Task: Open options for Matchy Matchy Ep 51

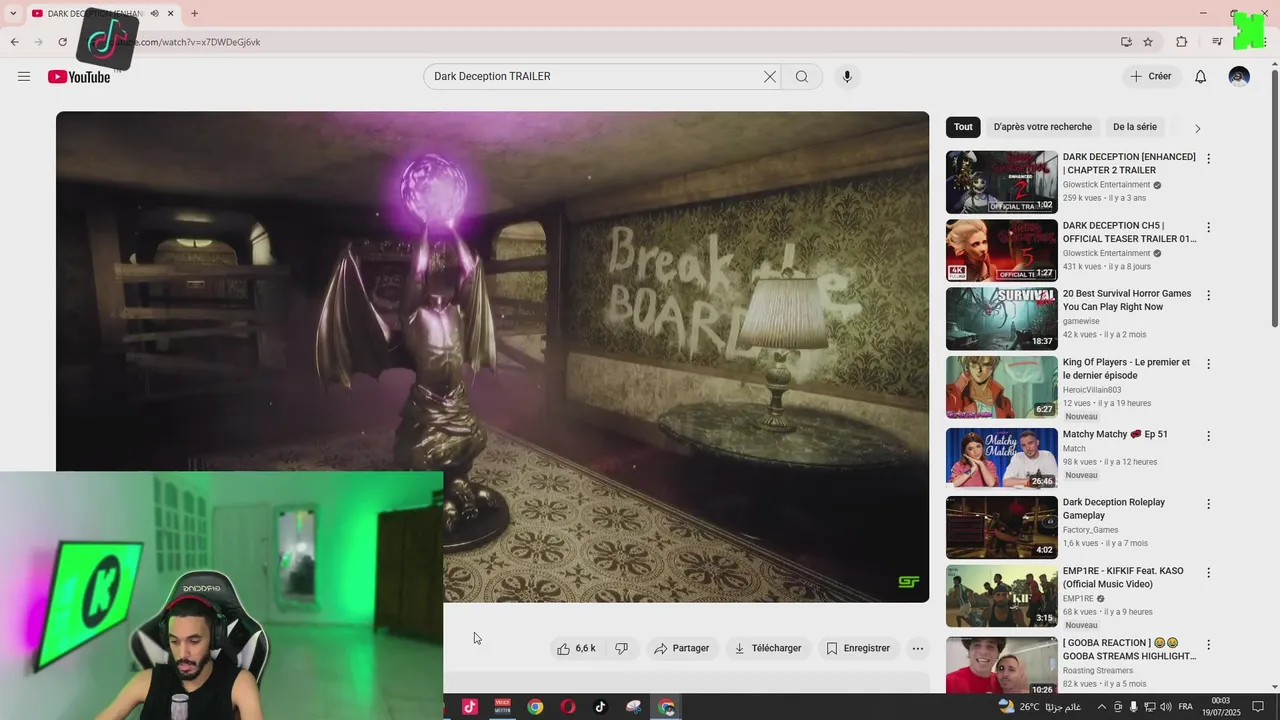Action: coord(1208,436)
